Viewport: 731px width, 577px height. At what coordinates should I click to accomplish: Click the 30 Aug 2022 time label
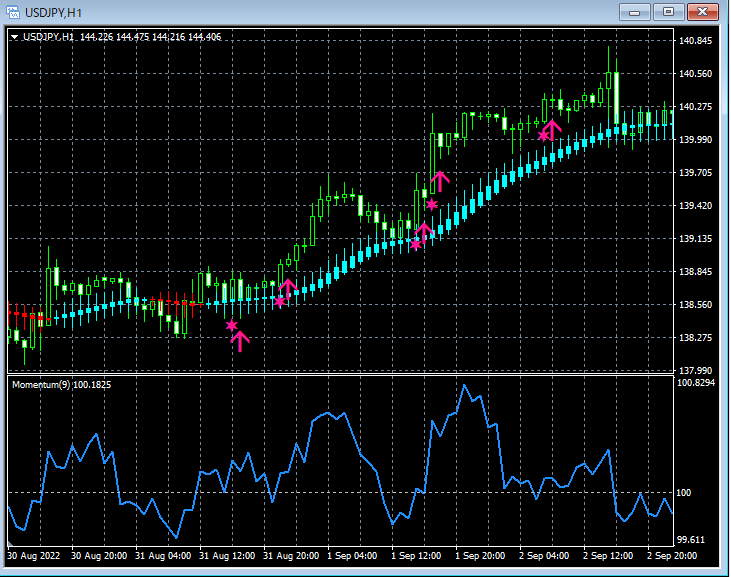pos(34,556)
